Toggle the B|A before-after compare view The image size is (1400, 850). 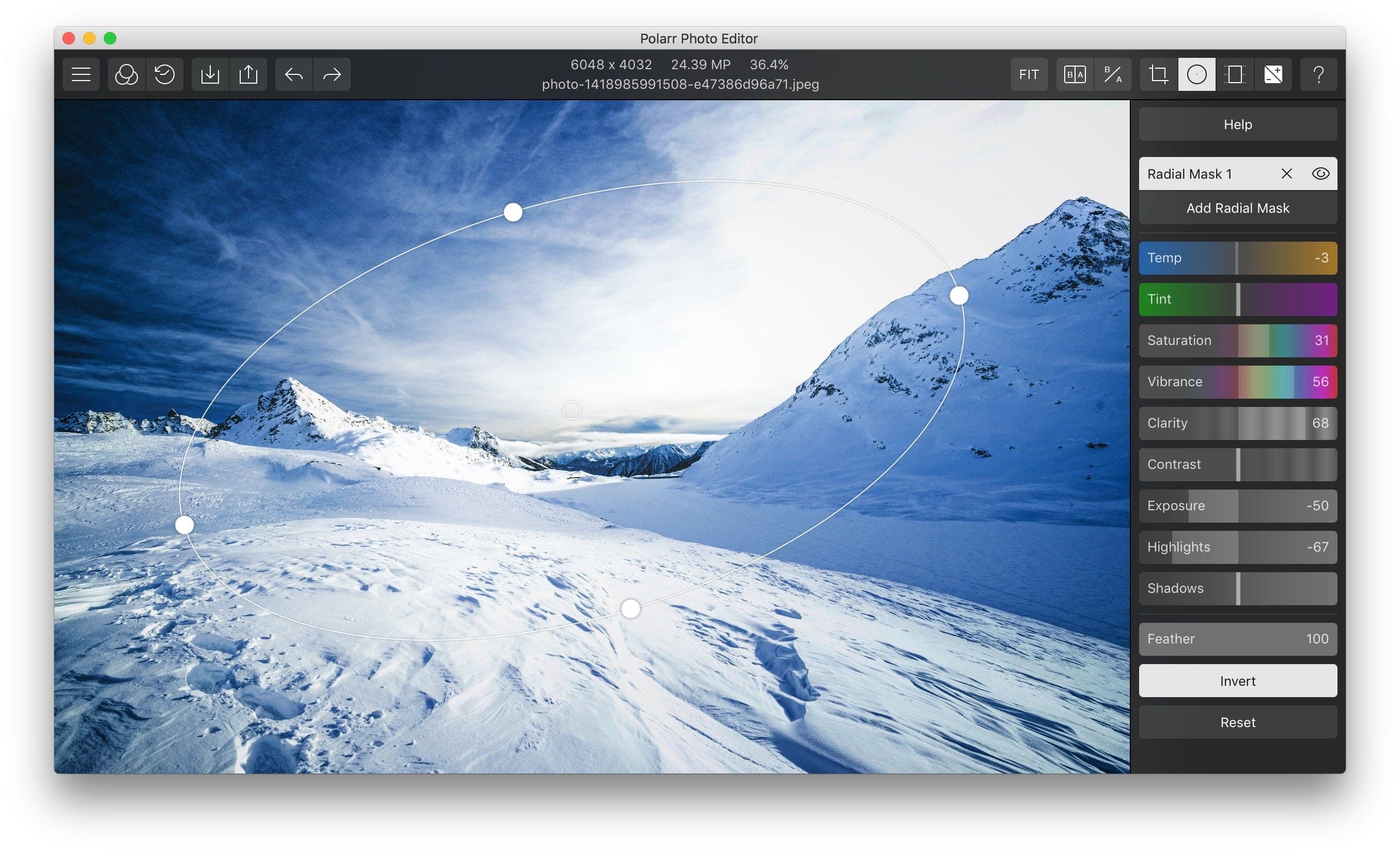[x=1075, y=74]
